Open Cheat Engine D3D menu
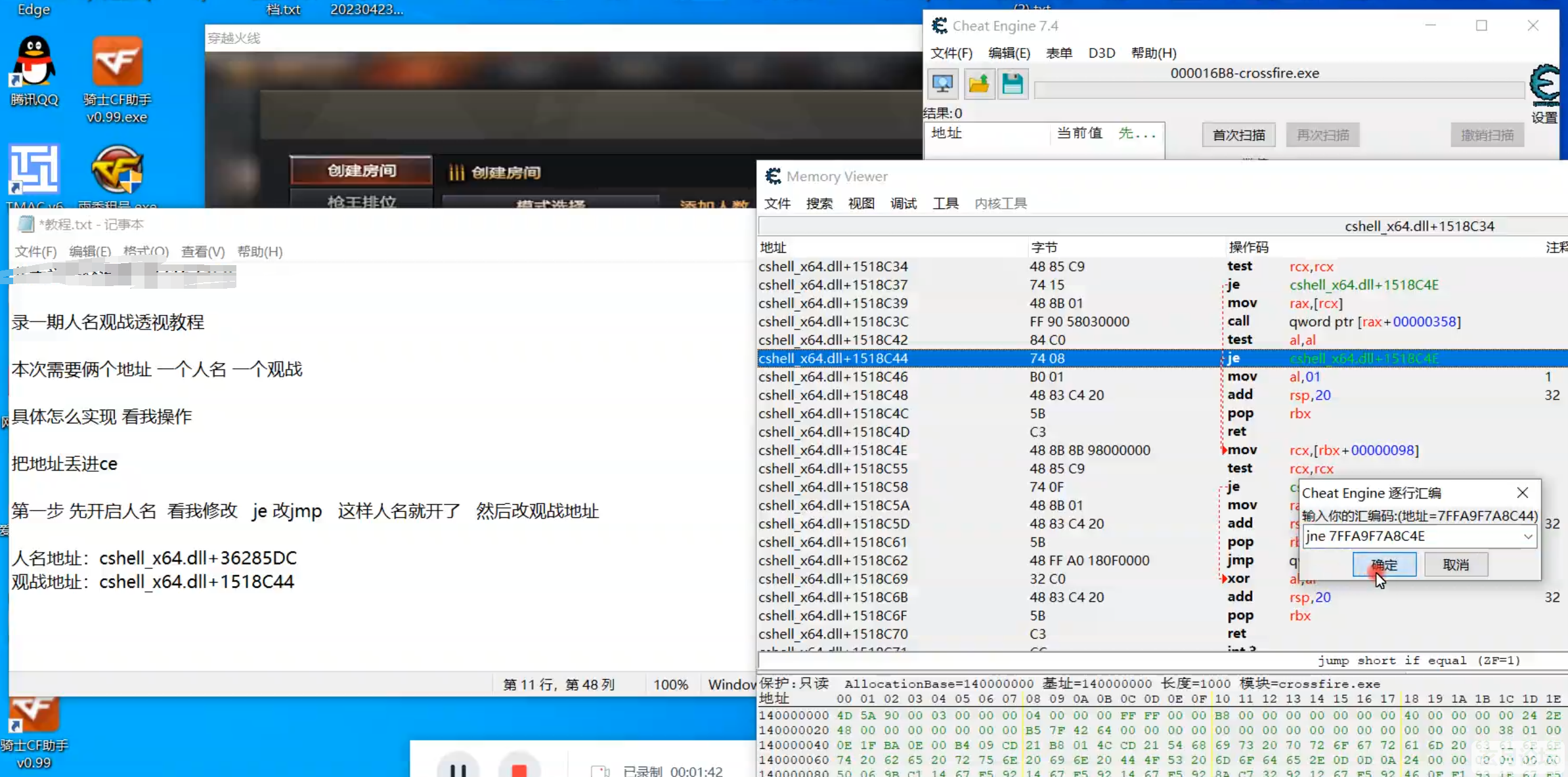This screenshot has width=1568, height=777. 1102,53
